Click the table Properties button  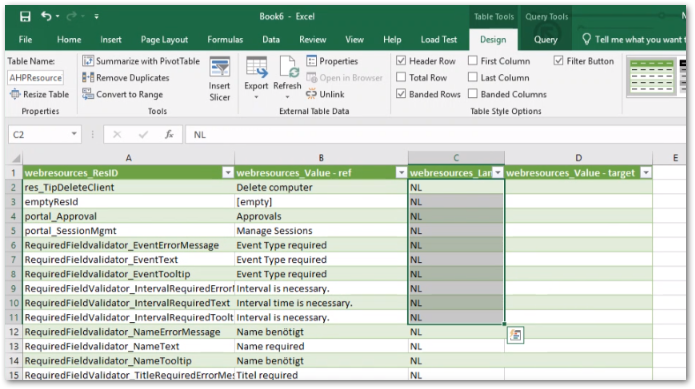click(x=332, y=61)
